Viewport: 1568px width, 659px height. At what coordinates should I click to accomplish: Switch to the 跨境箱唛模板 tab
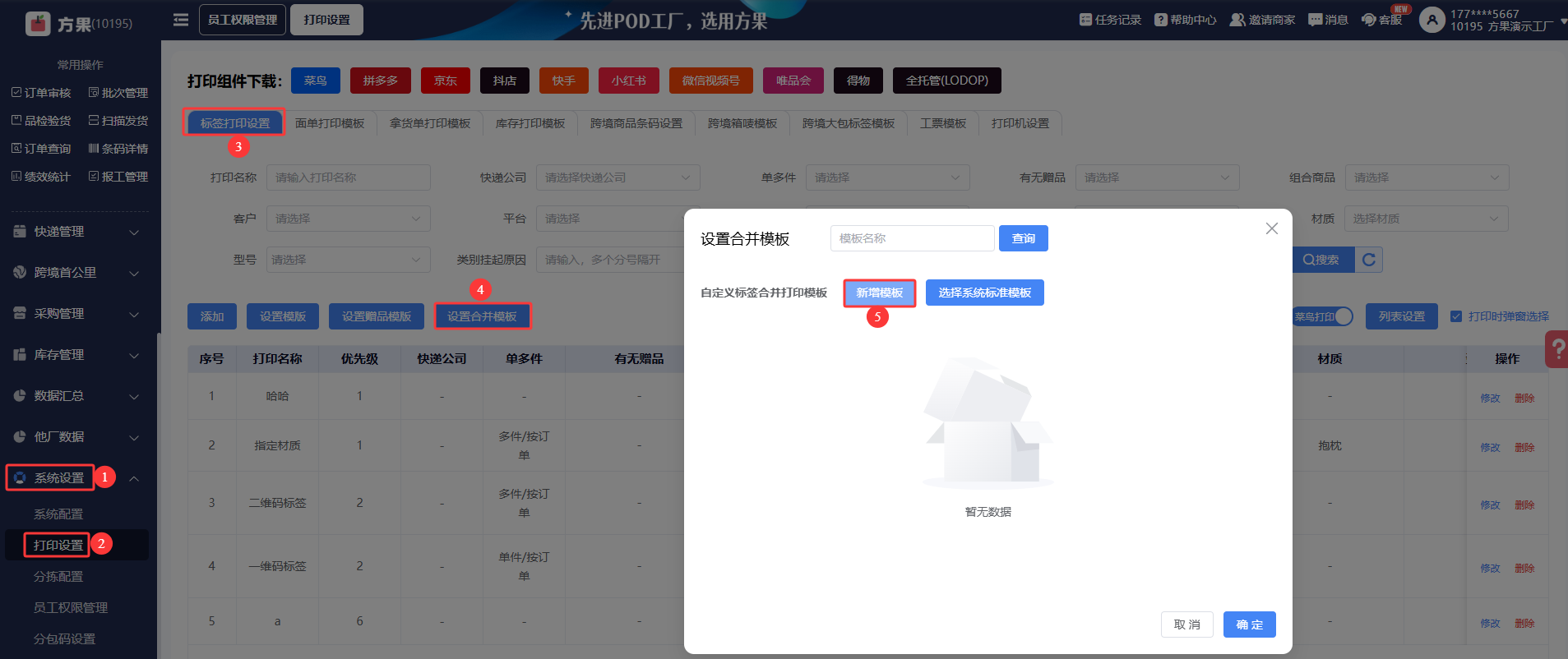742,123
